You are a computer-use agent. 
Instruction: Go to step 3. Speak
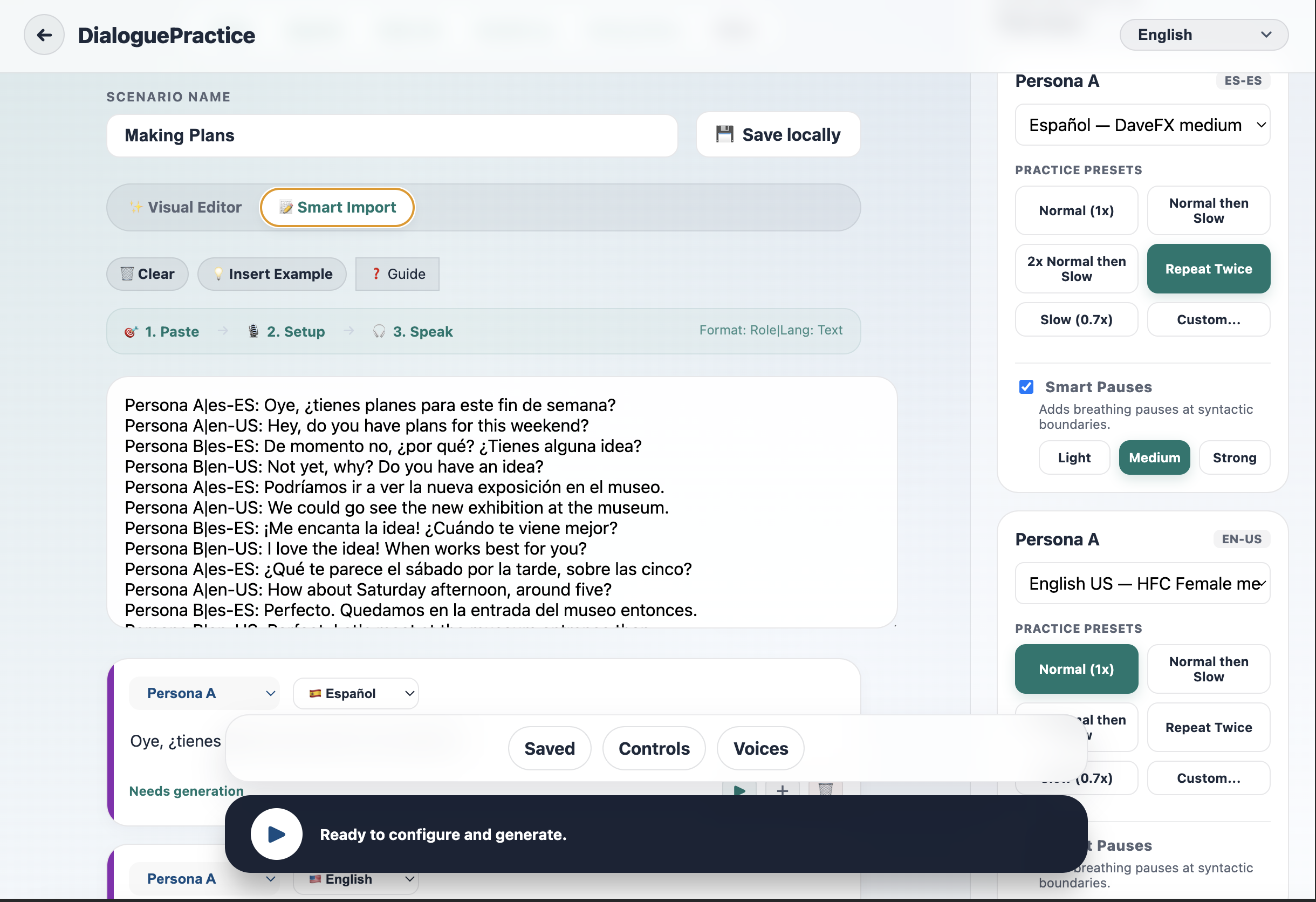pos(413,332)
